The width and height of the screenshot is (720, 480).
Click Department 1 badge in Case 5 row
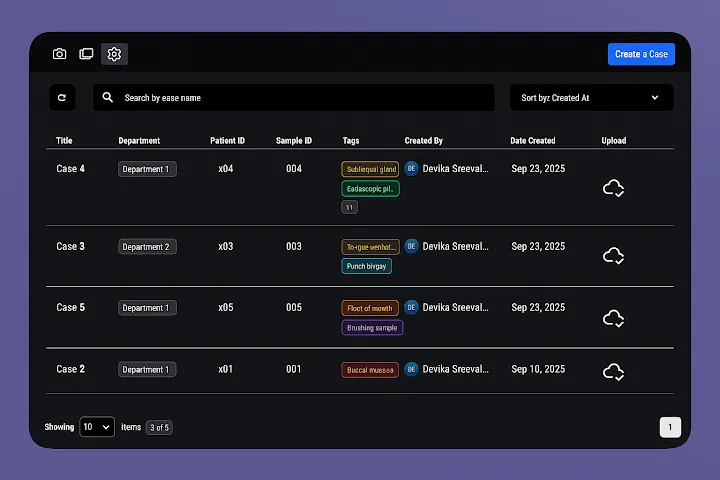coord(147,308)
